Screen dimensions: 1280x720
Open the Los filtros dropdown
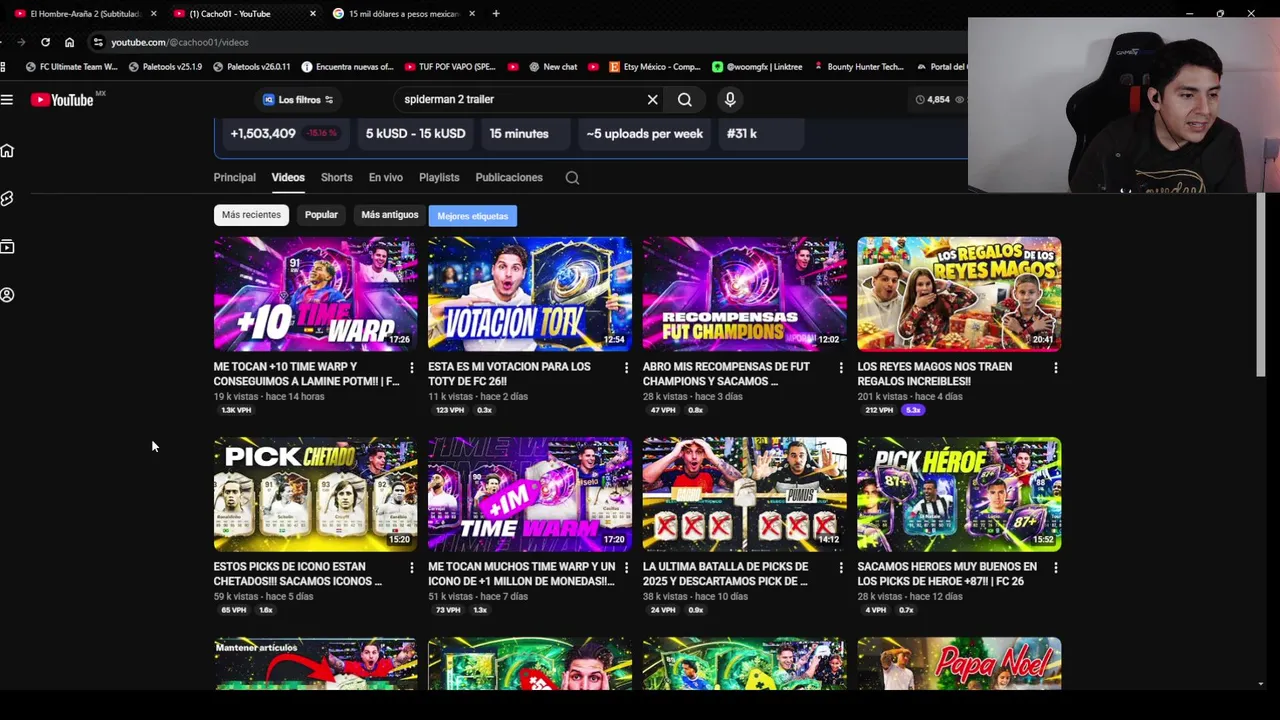pos(297,99)
